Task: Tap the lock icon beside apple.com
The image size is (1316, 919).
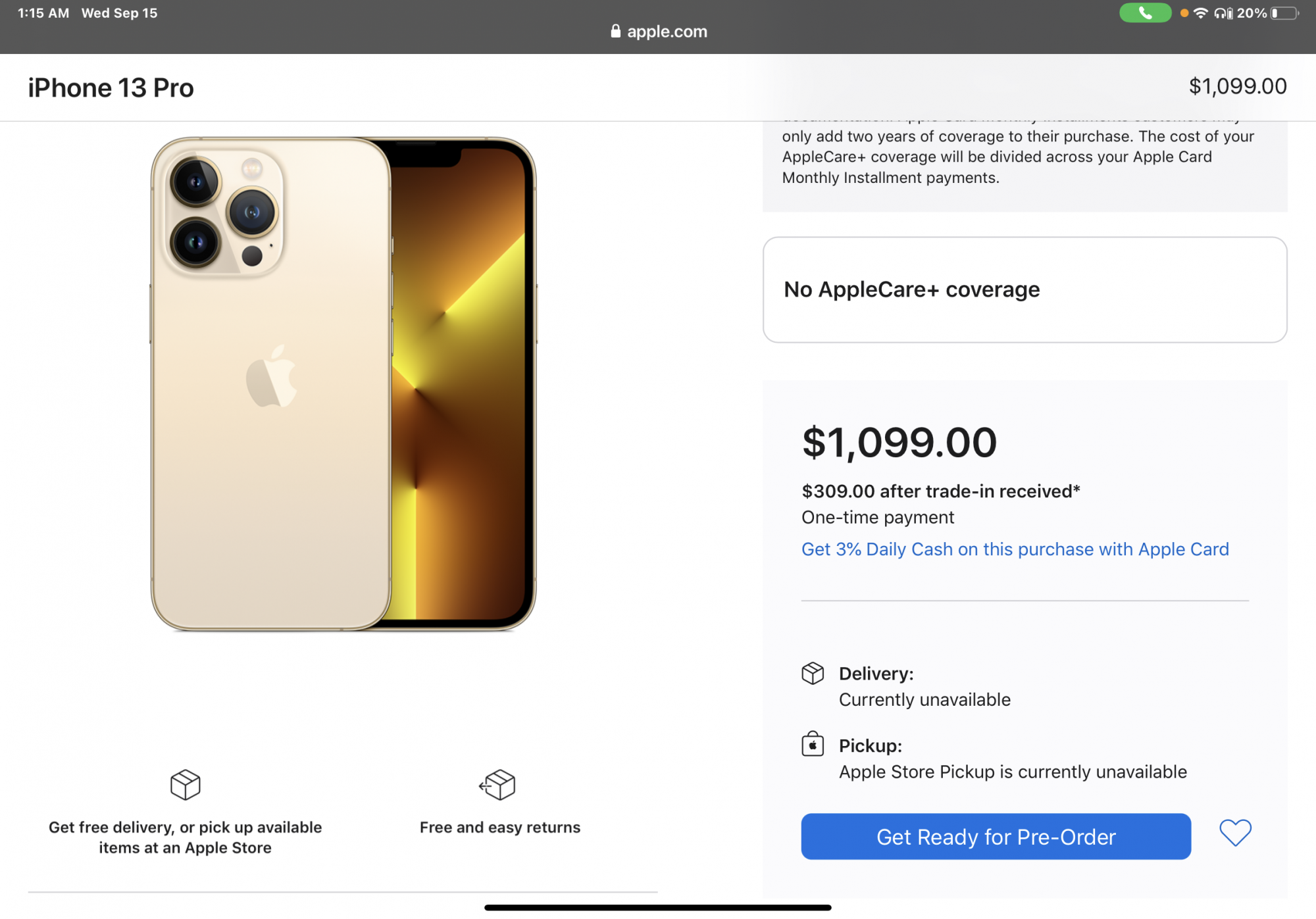Action: [616, 31]
